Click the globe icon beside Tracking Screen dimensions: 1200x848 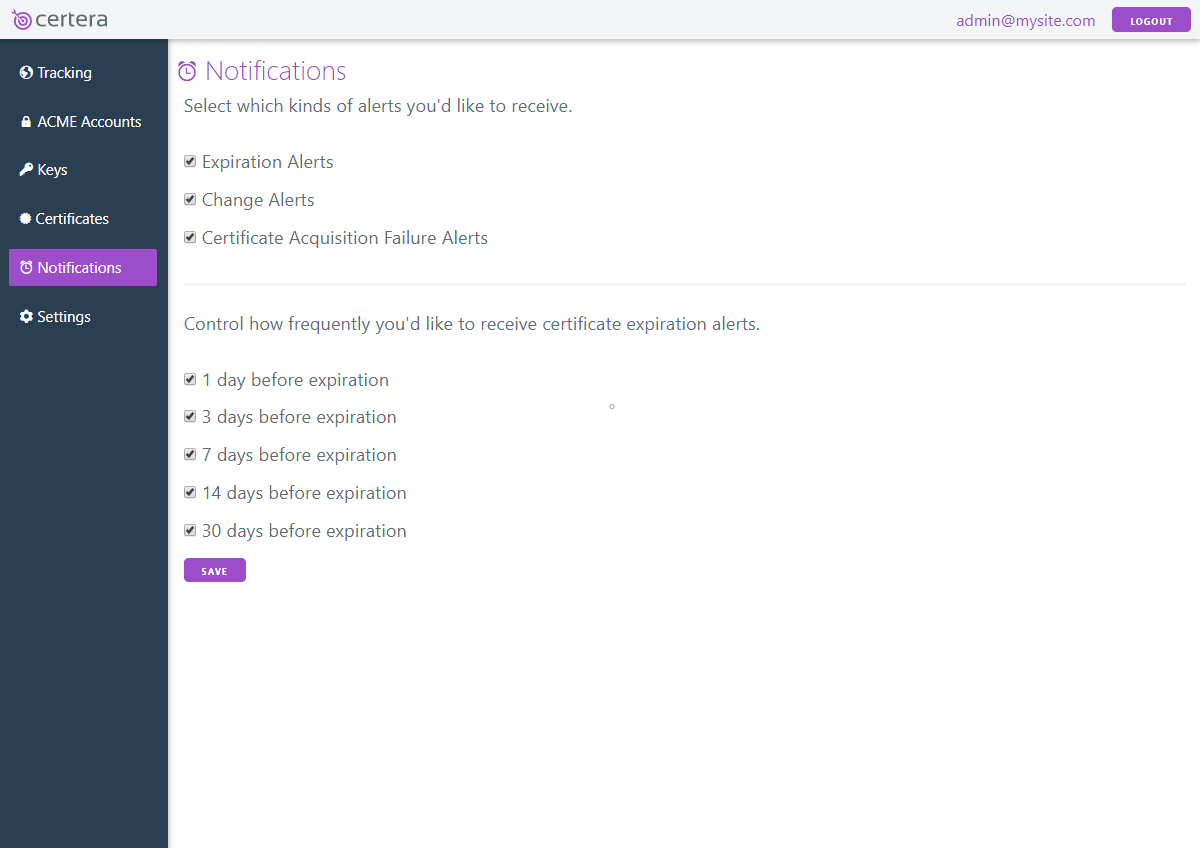tap(26, 72)
